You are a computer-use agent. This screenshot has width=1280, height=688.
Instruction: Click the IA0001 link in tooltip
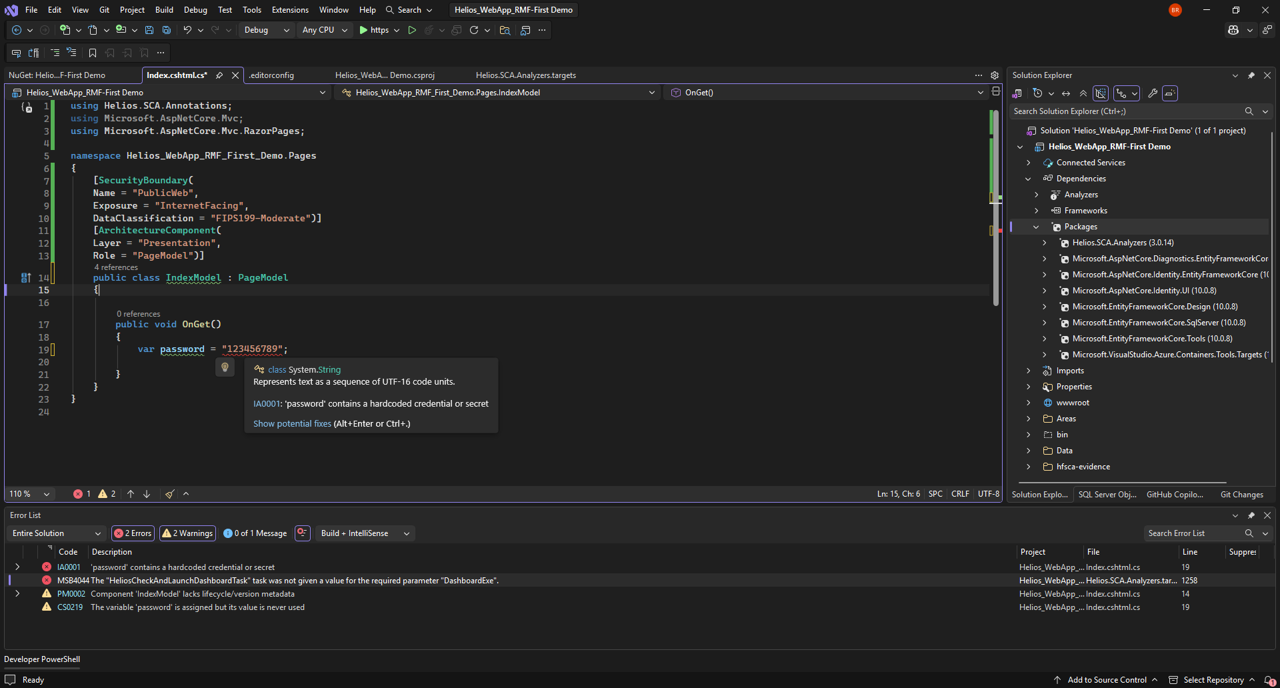pos(266,404)
